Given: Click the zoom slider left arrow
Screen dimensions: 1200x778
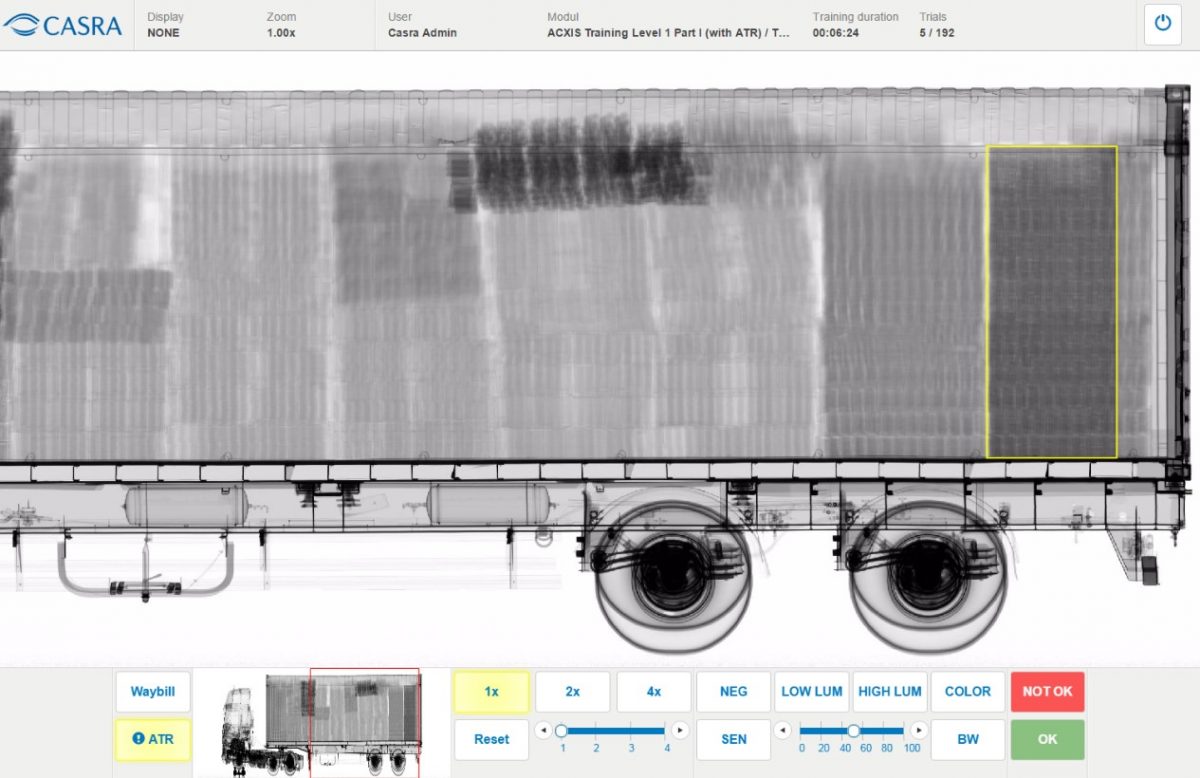Looking at the screenshot, I should [x=543, y=730].
